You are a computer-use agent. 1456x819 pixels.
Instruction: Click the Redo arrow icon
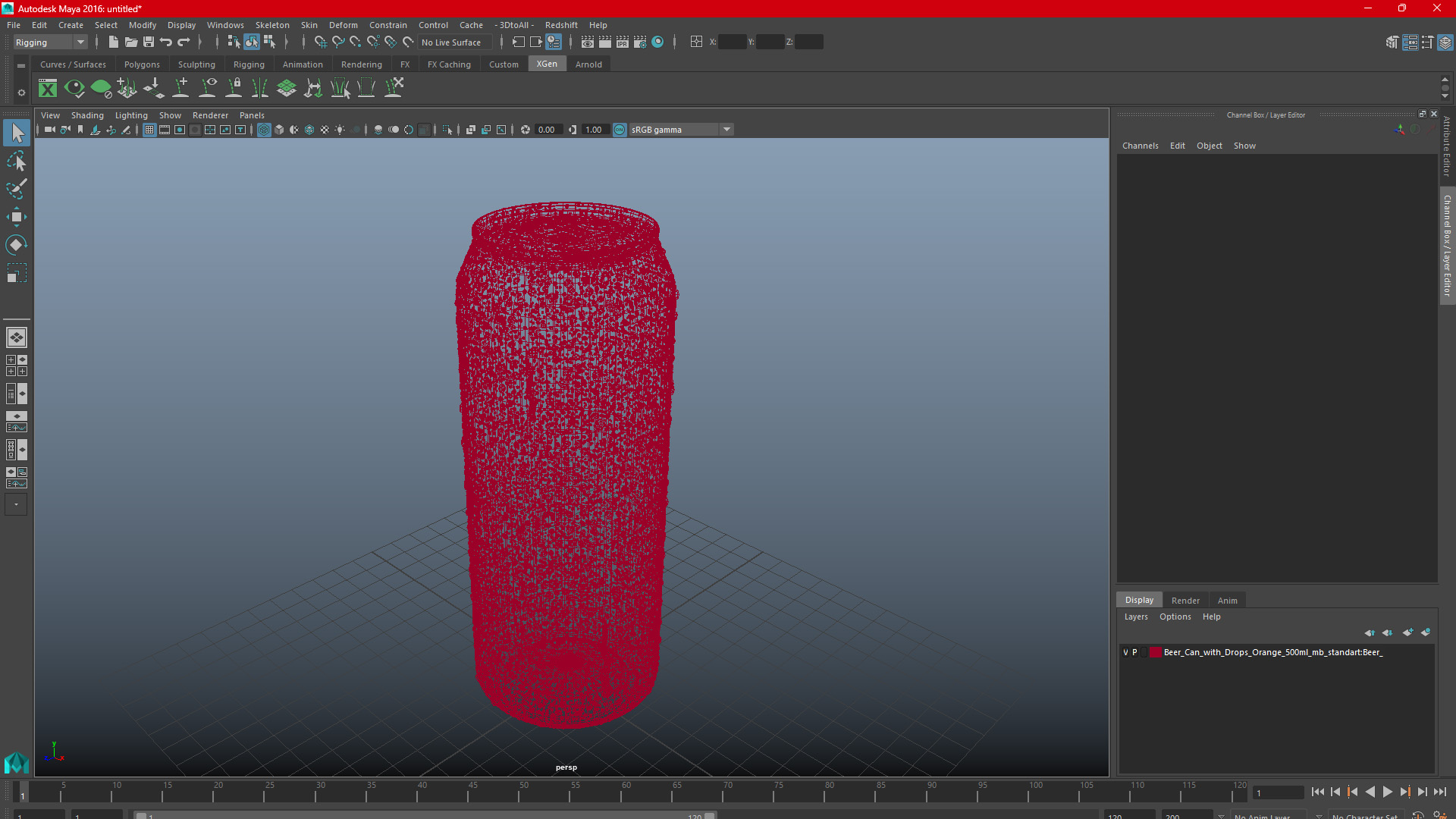coord(184,42)
